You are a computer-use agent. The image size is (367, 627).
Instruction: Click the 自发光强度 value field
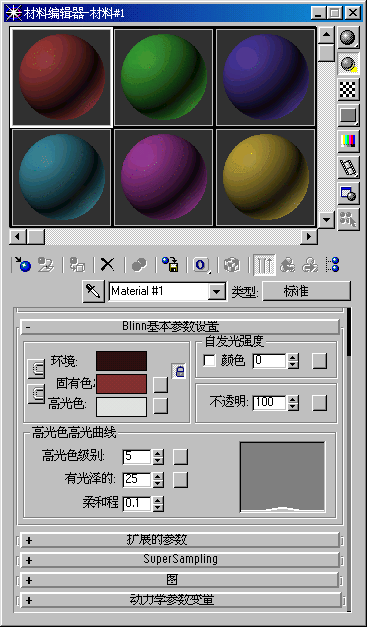(x=270, y=361)
